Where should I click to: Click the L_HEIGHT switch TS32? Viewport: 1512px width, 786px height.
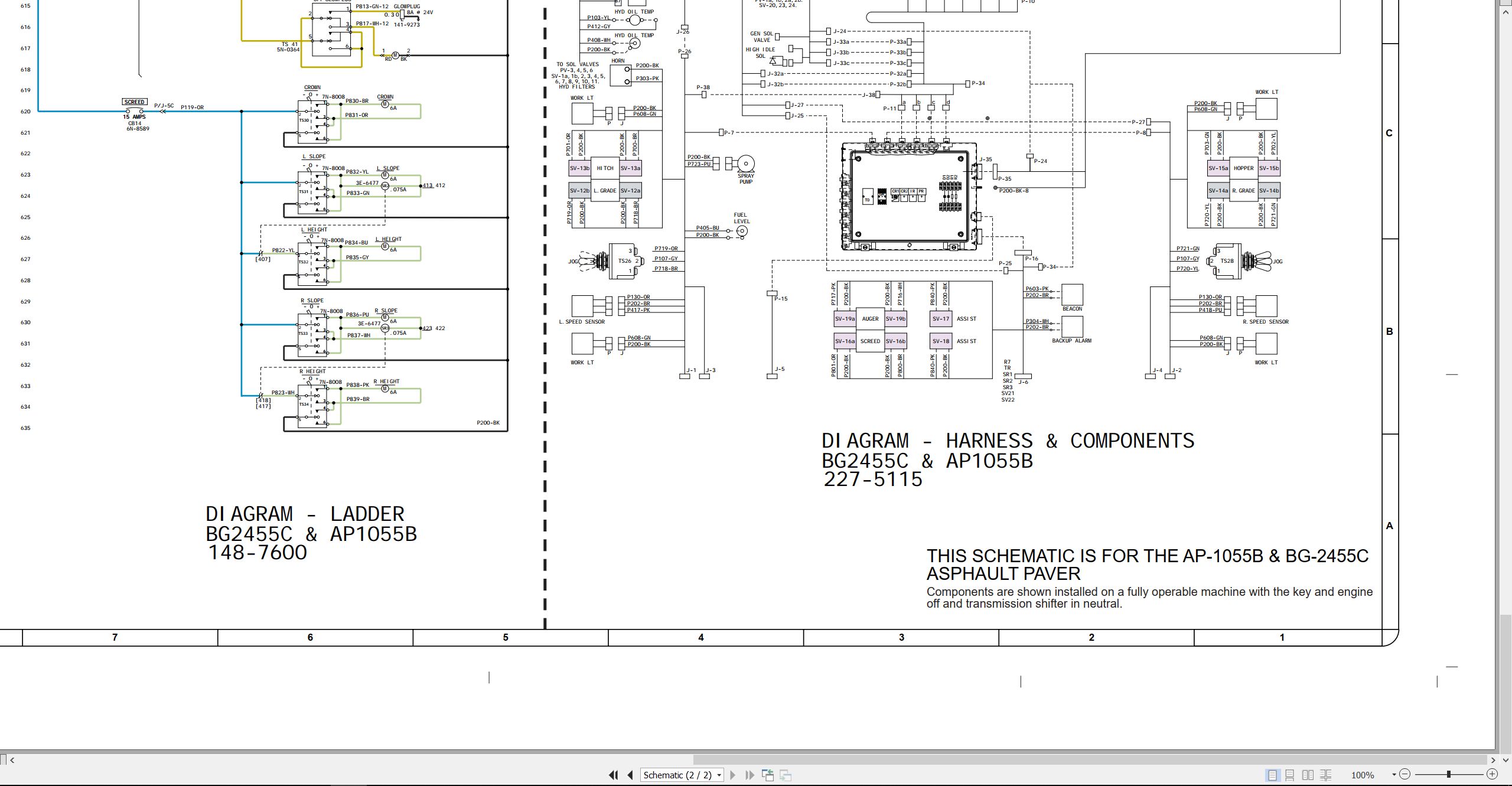pyautogui.click(x=312, y=263)
